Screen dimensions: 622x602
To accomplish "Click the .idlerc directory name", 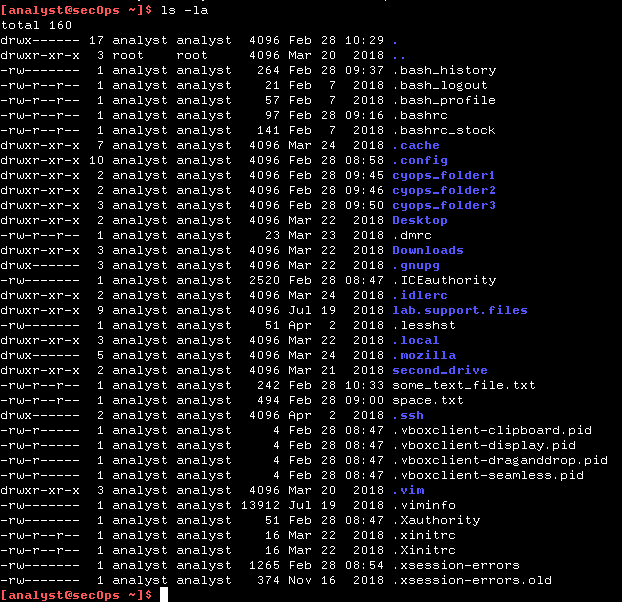I will (x=420, y=295).
